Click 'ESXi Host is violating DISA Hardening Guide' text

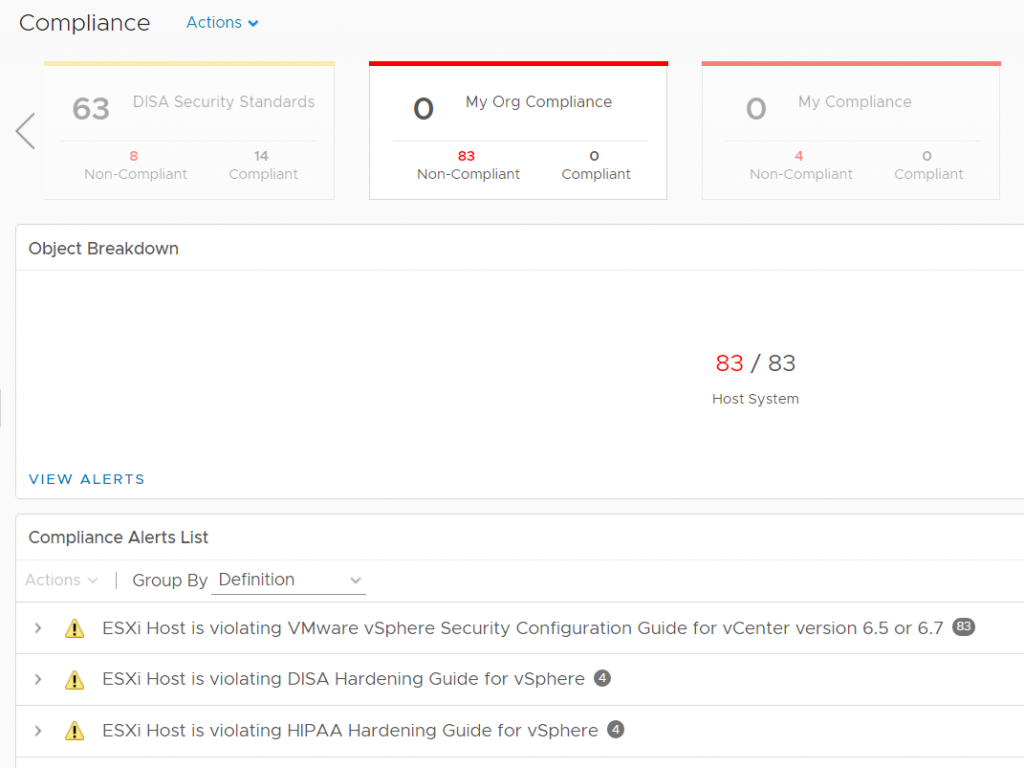pyautogui.click(x=344, y=679)
